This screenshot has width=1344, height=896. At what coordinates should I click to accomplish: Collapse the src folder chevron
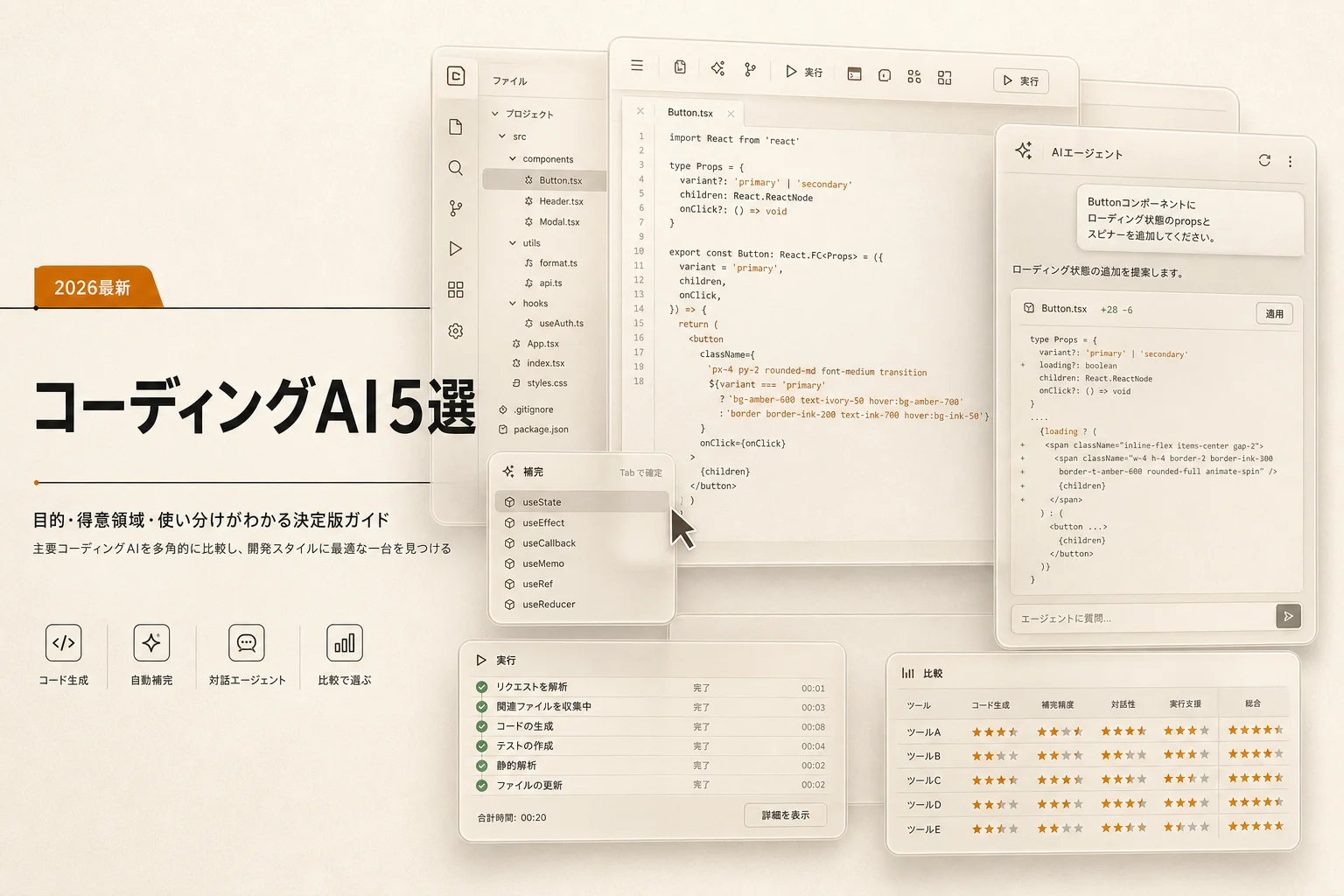[502, 136]
